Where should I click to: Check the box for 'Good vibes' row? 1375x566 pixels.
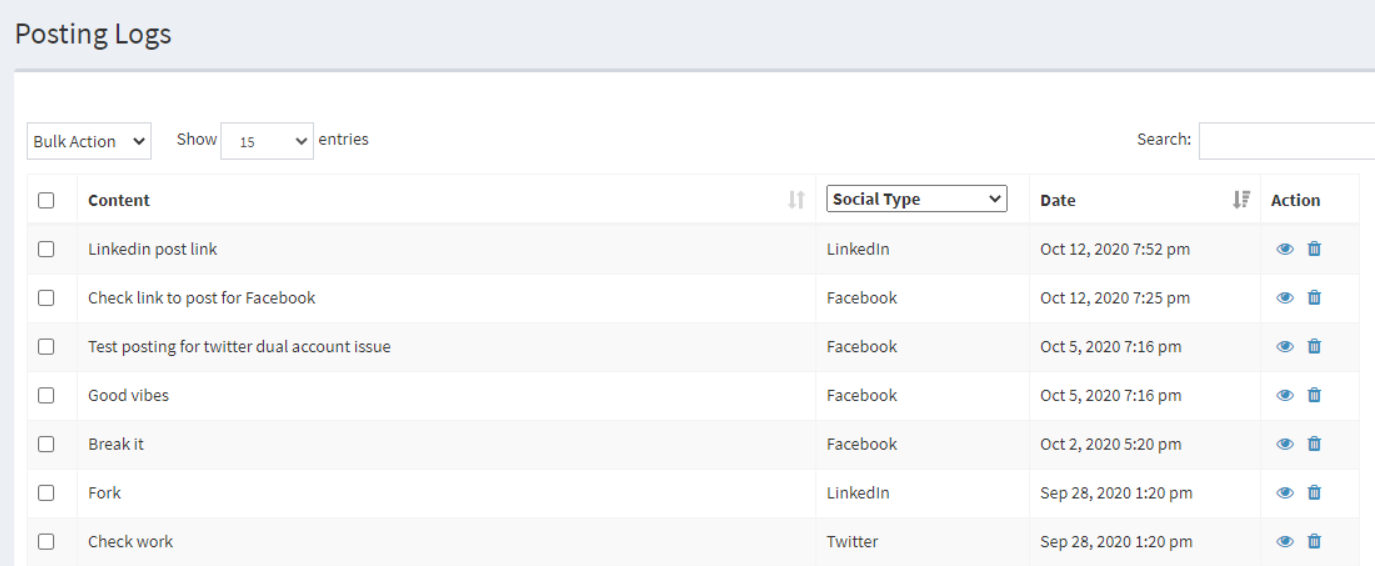[x=46, y=395]
